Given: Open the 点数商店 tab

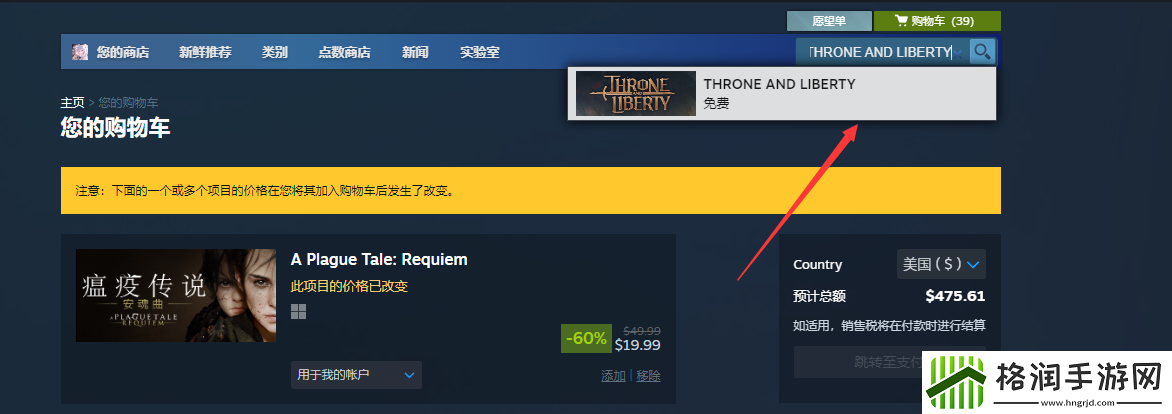Looking at the screenshot, I should [x=345, y=52].
